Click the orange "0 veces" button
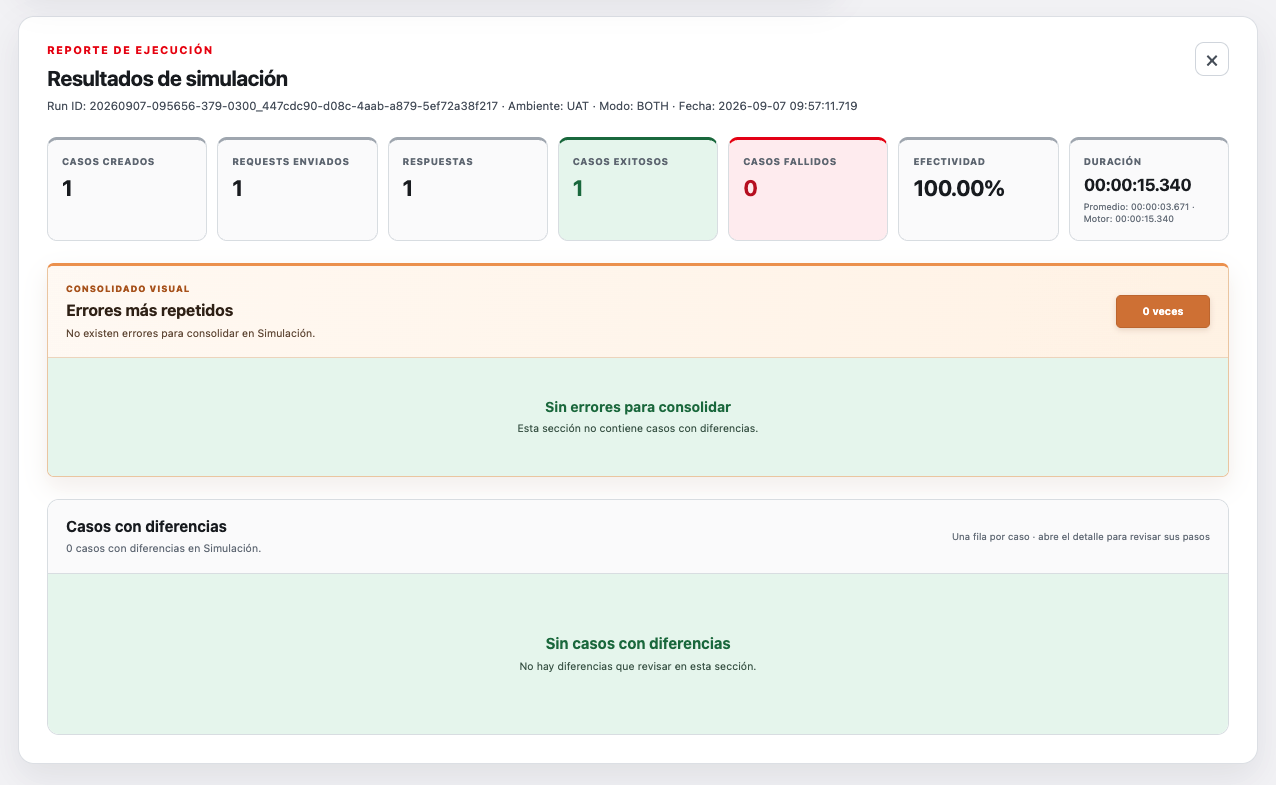1276x785 pixels. pos(1162,311)
